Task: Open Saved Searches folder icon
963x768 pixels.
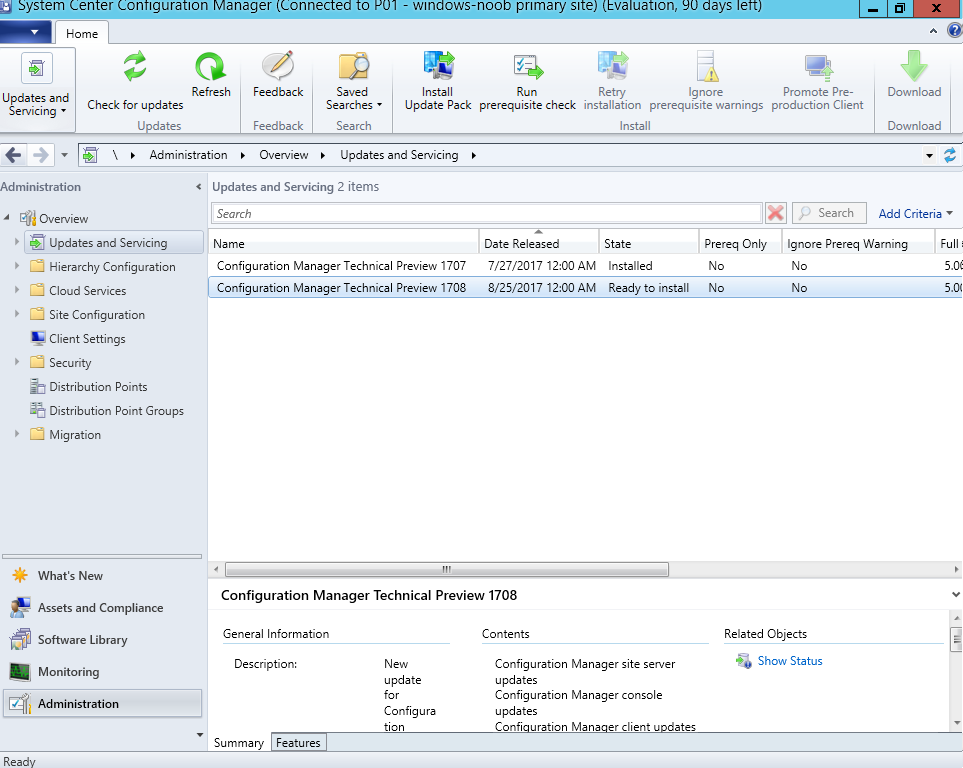Action: coord(353,66)
